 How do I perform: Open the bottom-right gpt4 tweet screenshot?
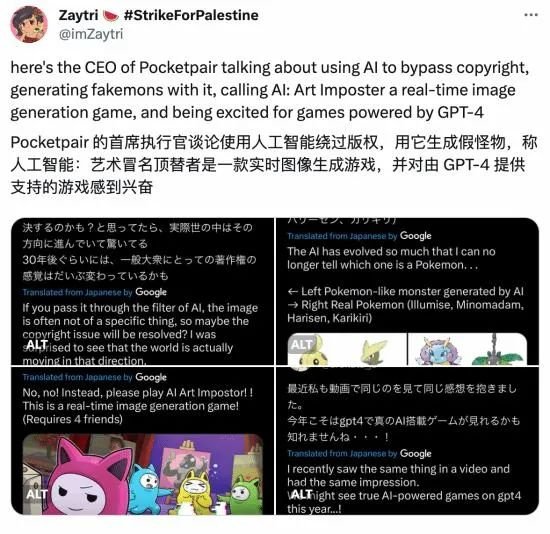pos(408,441)
